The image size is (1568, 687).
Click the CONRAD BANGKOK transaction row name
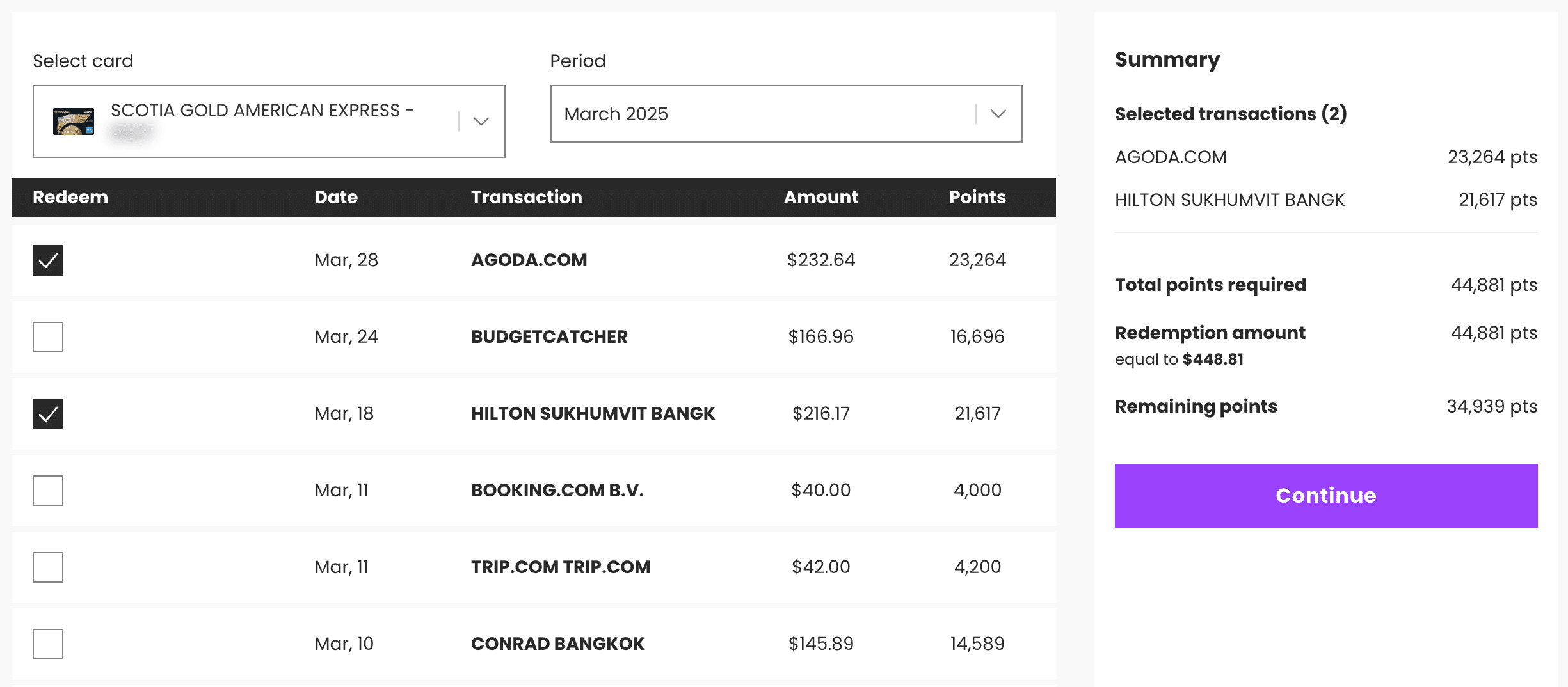[x=557, y=644]
